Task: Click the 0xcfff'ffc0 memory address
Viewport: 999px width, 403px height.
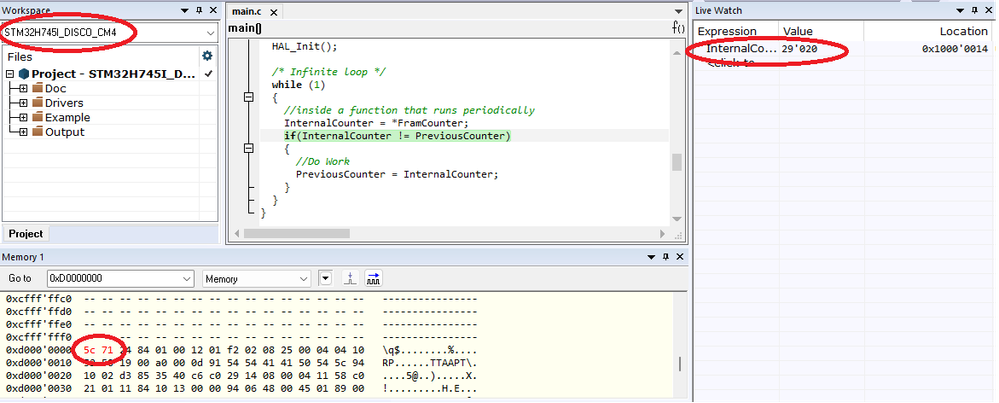Action: click(39, 299)
